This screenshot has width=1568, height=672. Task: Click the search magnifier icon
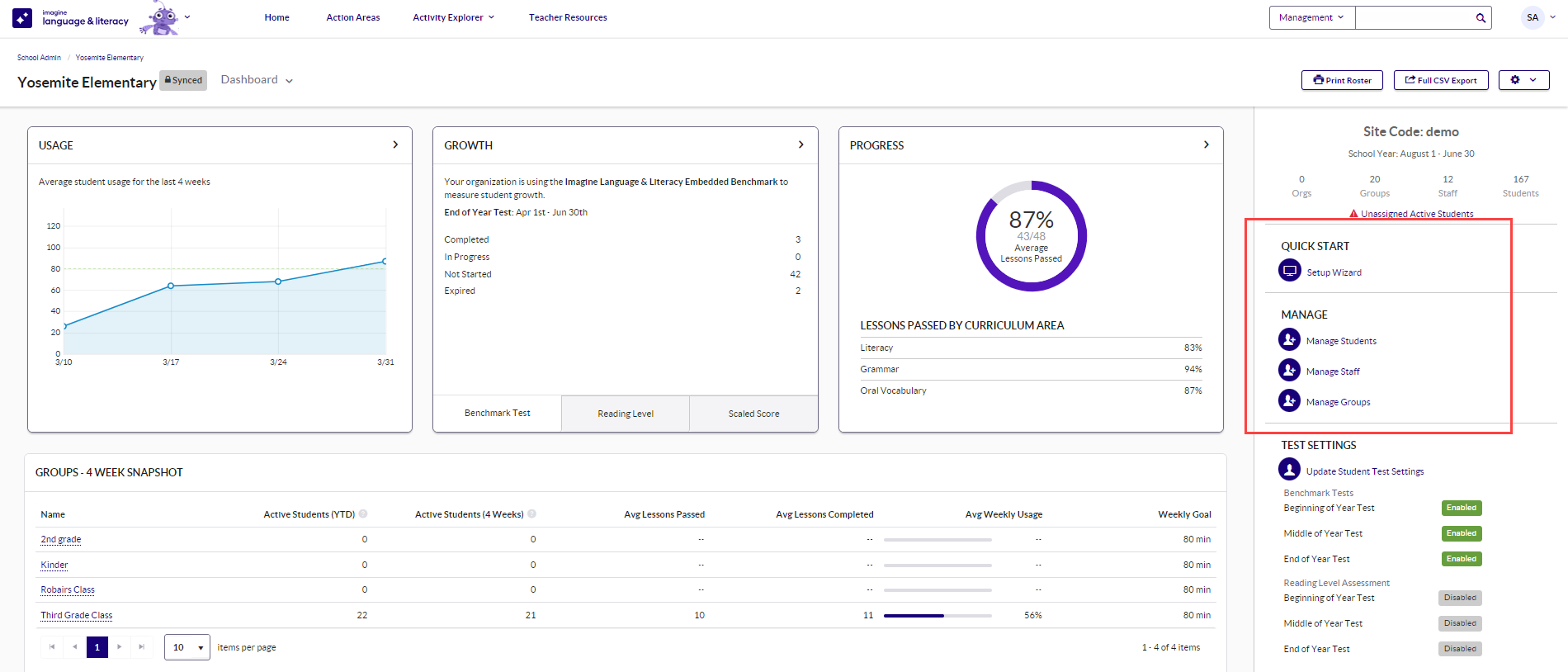coord(1481,17)
